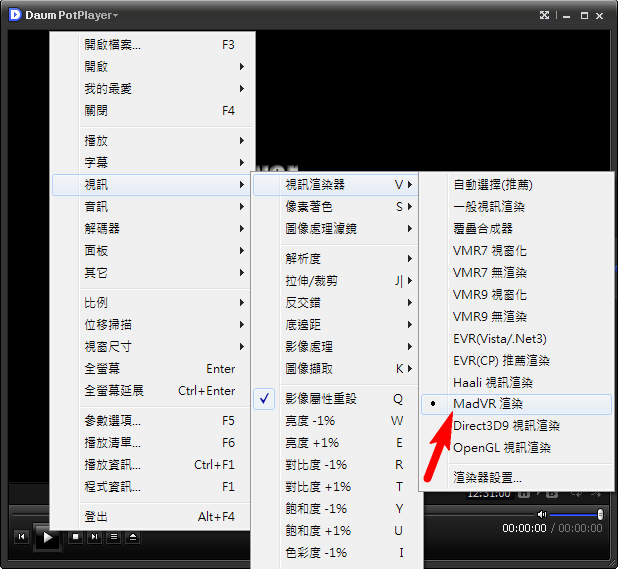Click the previous track button
Viewport: 618px width, 569px height.
click(22, 536)
